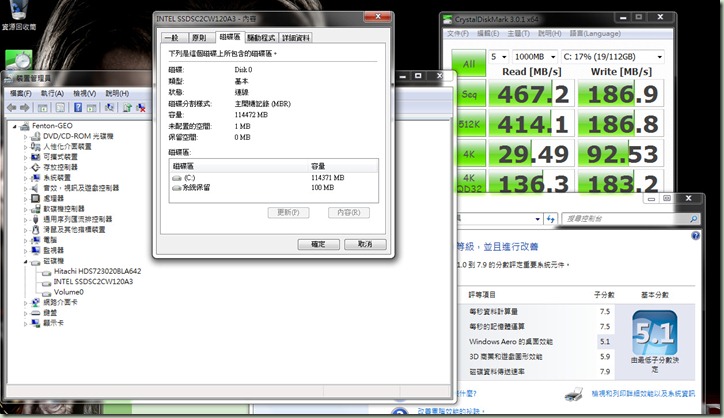Open the 檔案(F) menu in Device Manager
Viewport: 724px width, 418px height.
tap(21, 93)
